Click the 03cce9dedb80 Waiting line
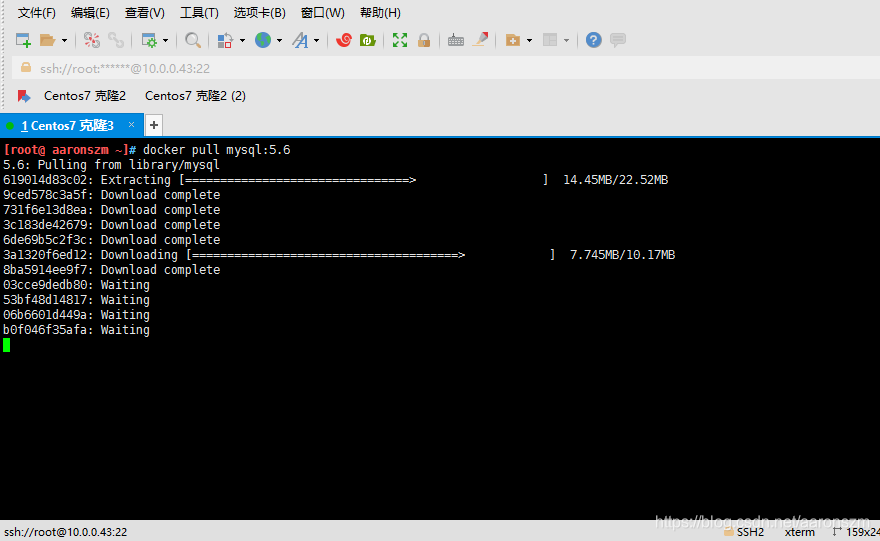The height and width of the screenshot is (541, 880). pyautogui.click(x=76, y=285)
